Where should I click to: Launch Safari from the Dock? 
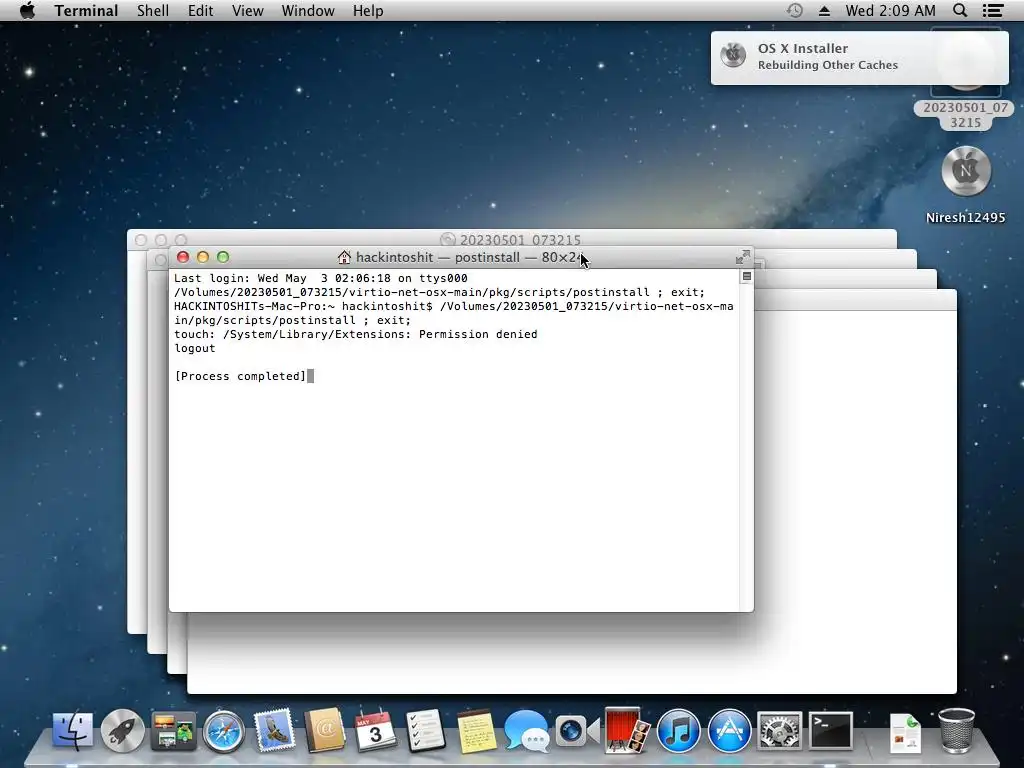[x=223, y=730]
